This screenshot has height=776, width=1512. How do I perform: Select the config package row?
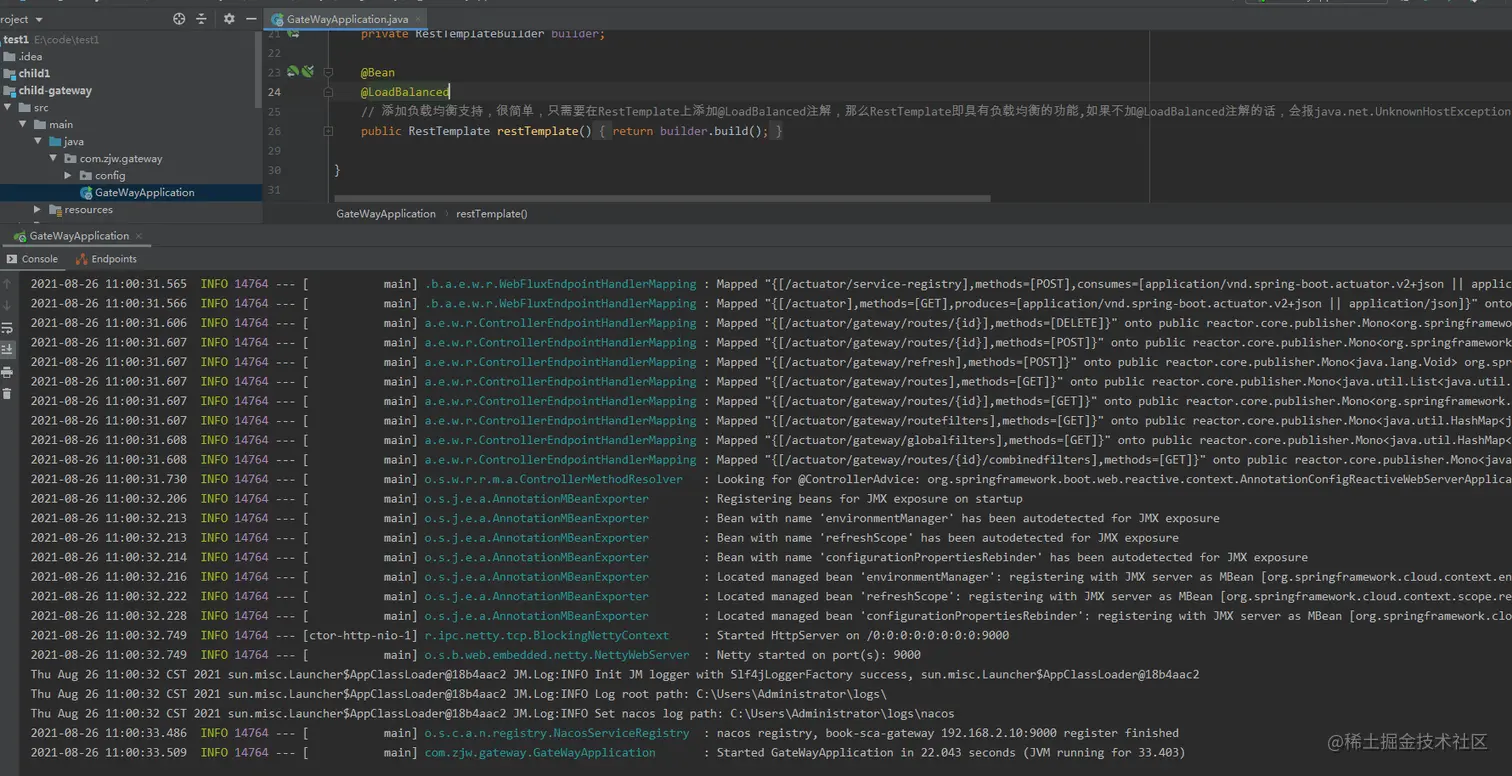point(131,175)
